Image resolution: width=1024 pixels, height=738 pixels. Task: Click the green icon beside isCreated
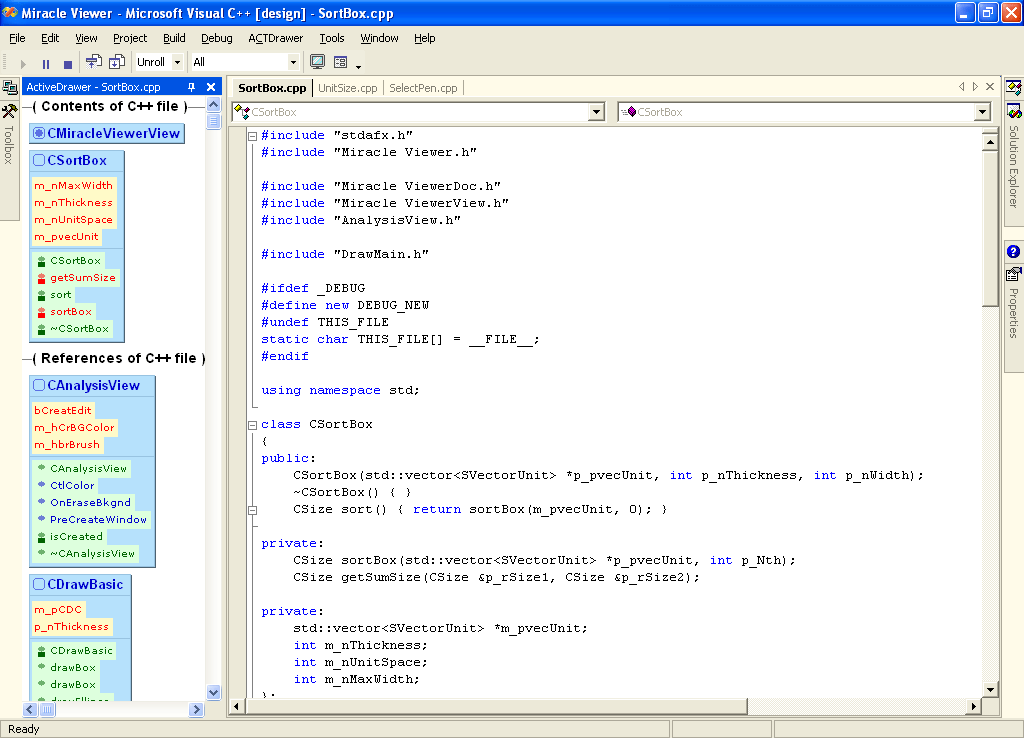click(41, 537)
